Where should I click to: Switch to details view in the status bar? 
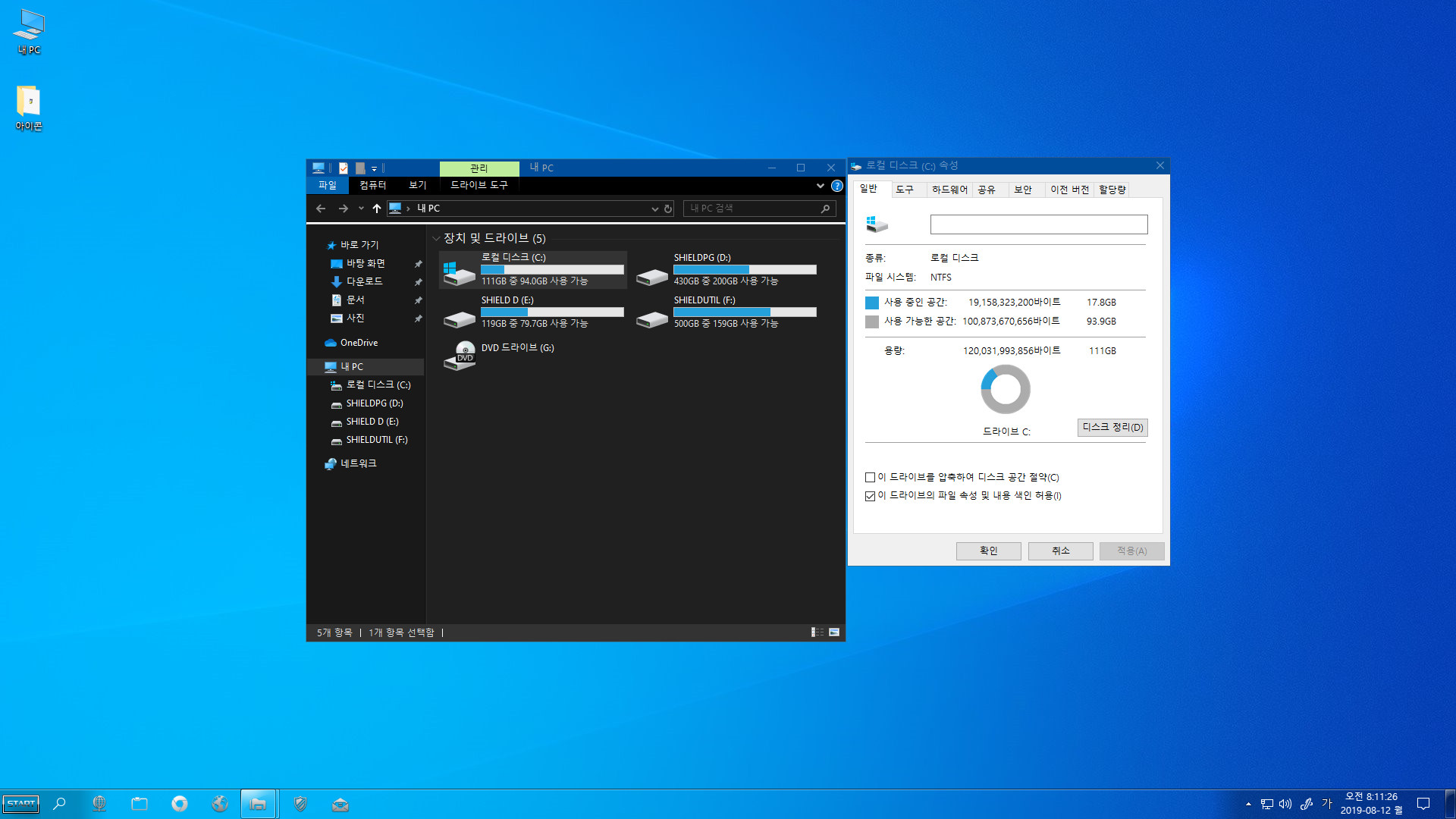coord(817,632)
